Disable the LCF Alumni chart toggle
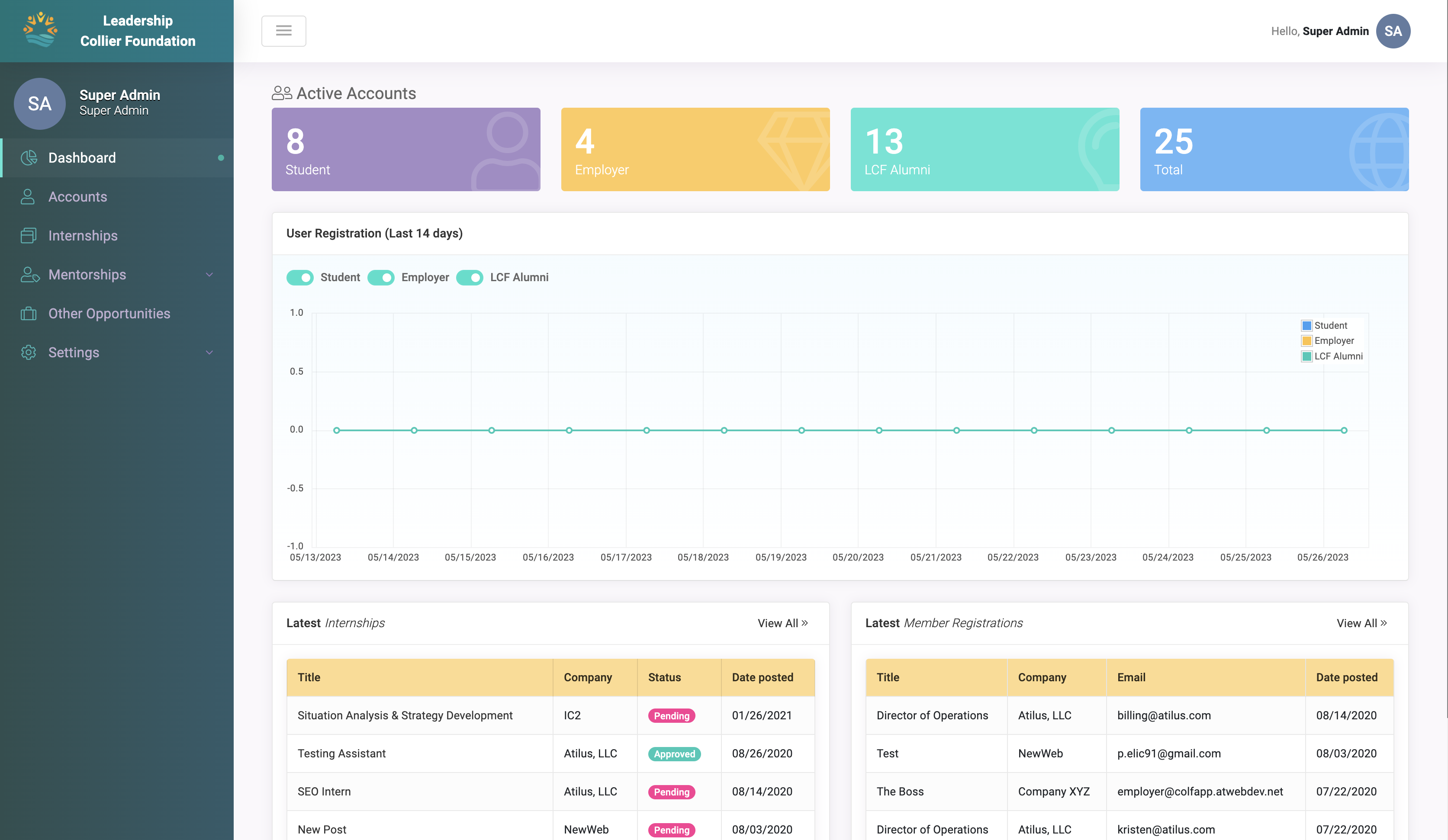Image resolution: width=1448 pixels, height=840 pixels. tap(470, 277)
